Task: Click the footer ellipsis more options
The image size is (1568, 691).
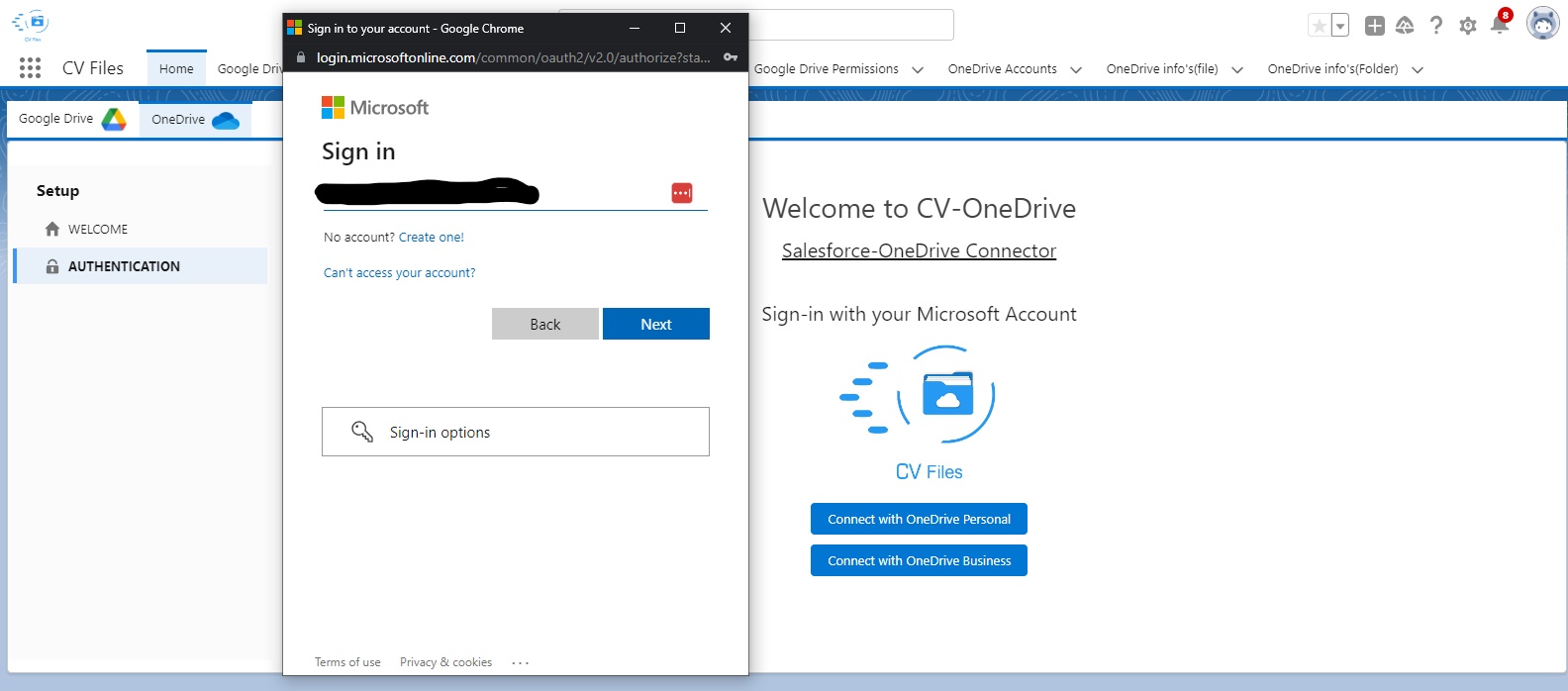Action: tap(521, 662)
